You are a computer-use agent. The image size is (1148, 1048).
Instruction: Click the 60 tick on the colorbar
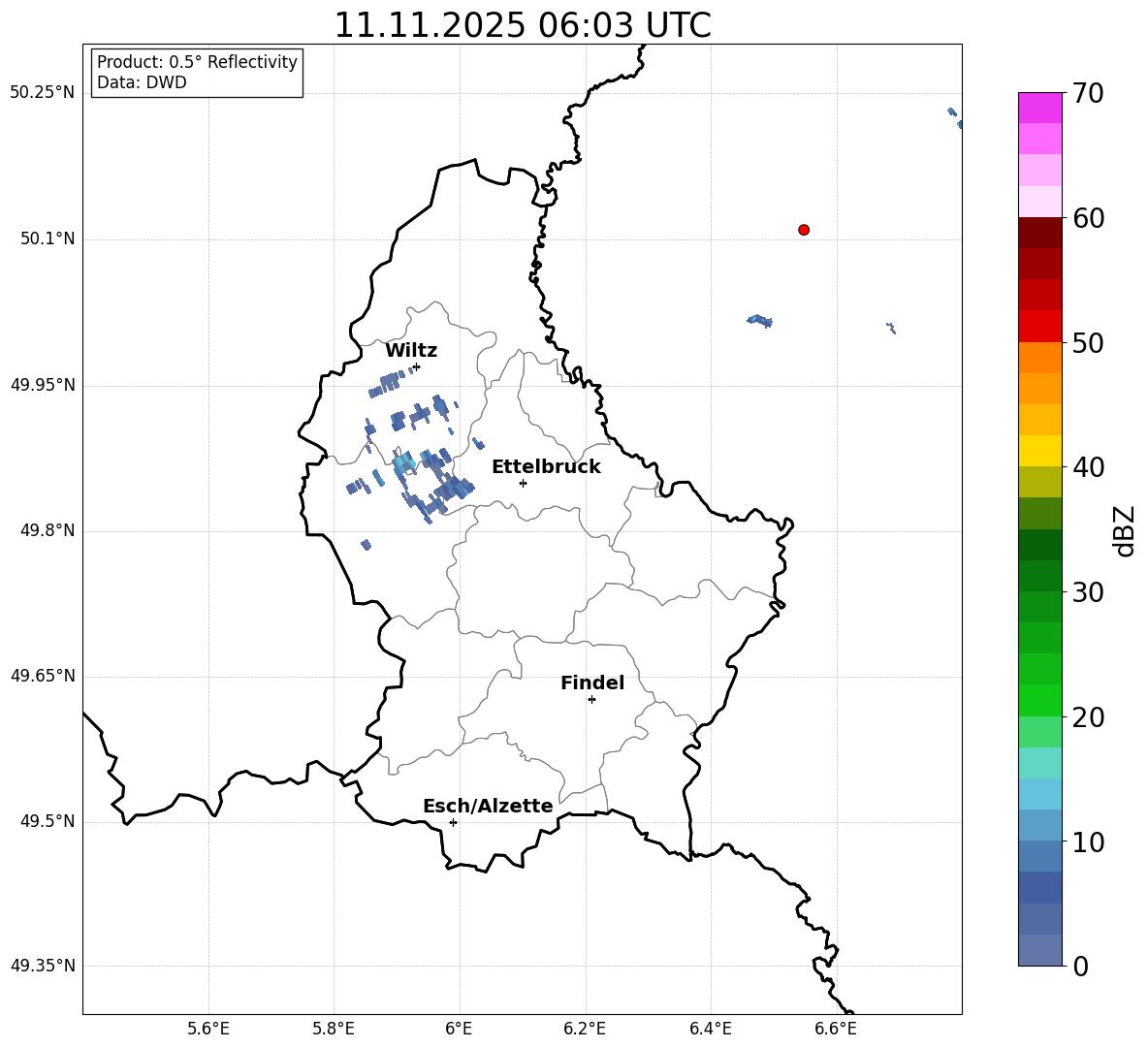pos(1088,218)
